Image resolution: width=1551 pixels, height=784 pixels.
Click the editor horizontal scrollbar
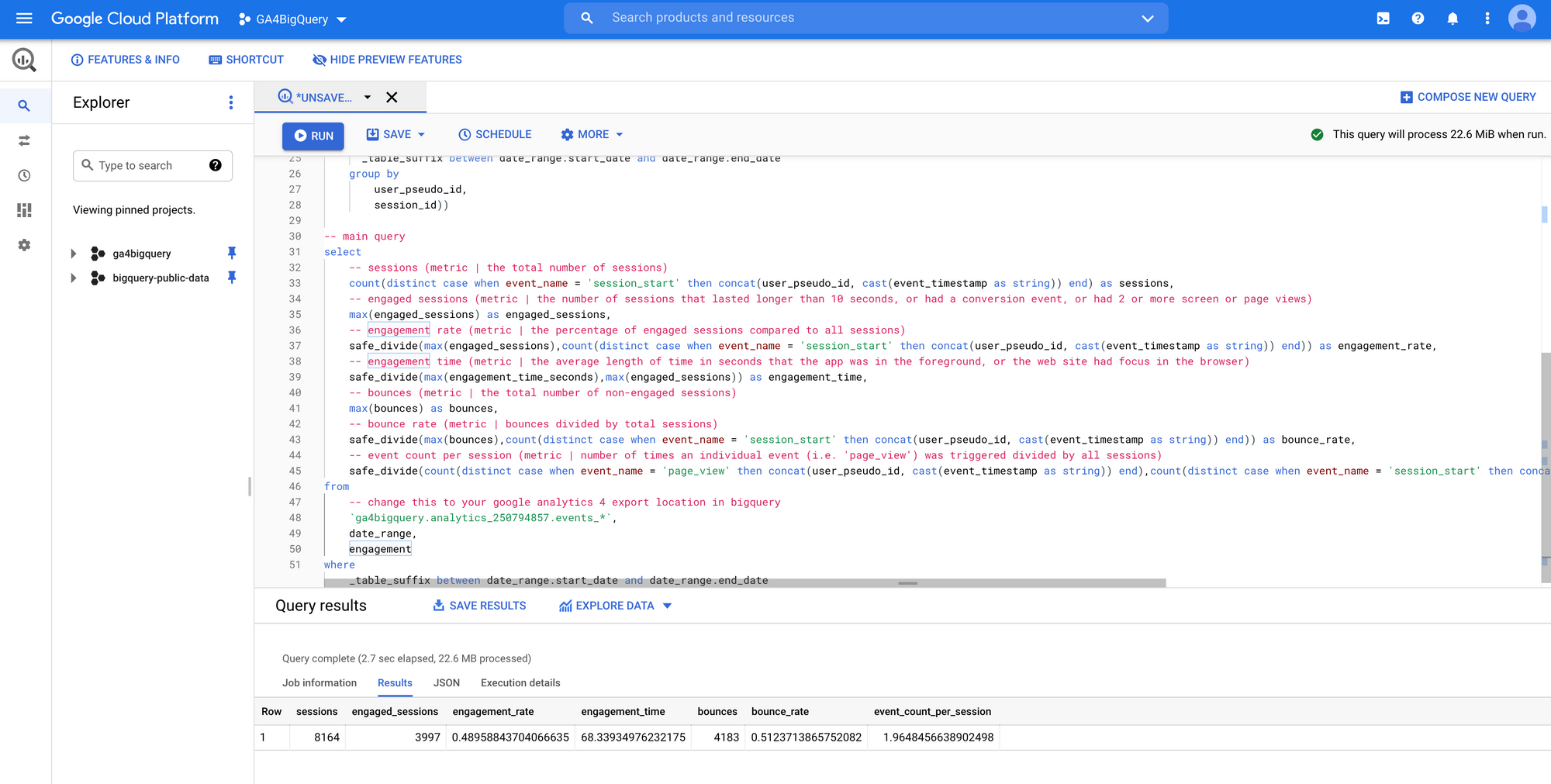744,583
